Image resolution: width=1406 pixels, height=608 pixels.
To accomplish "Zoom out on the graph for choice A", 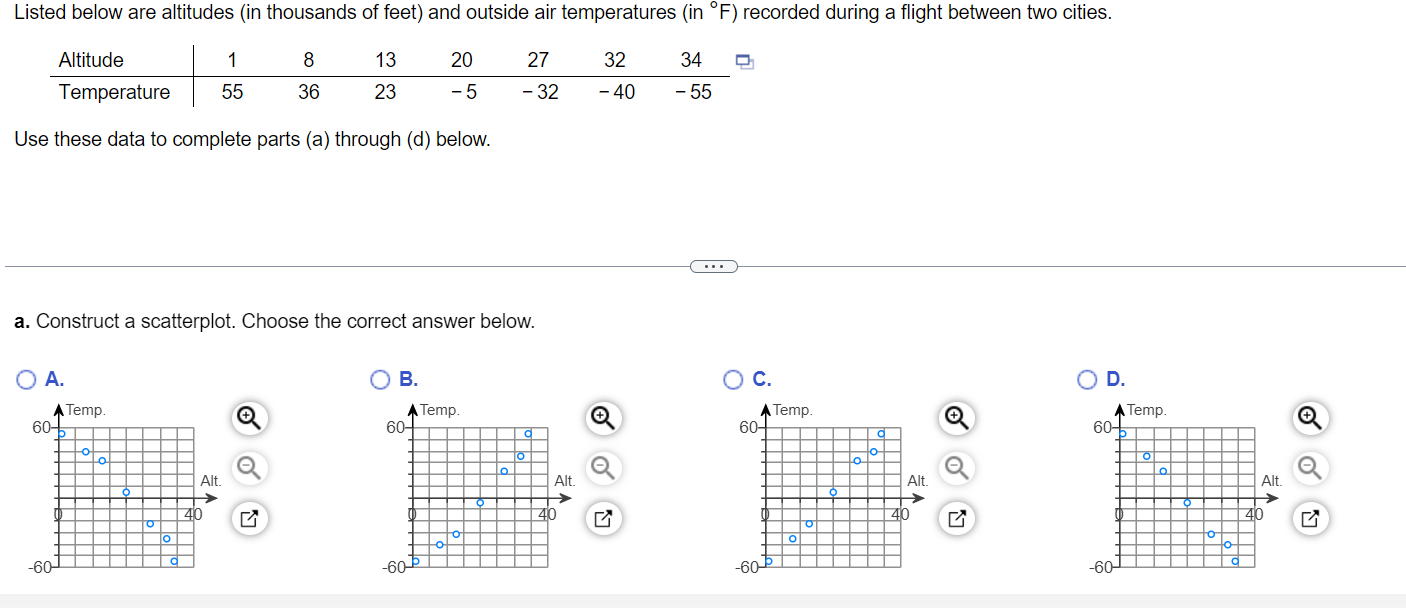I will [248, 467].
